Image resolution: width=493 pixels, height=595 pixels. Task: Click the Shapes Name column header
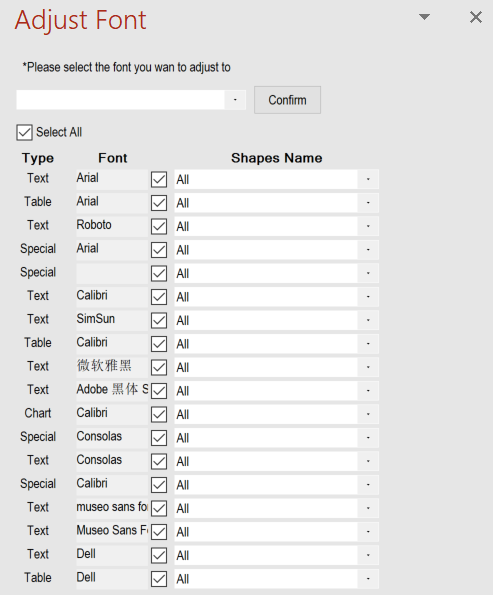[x=277, y=158]
